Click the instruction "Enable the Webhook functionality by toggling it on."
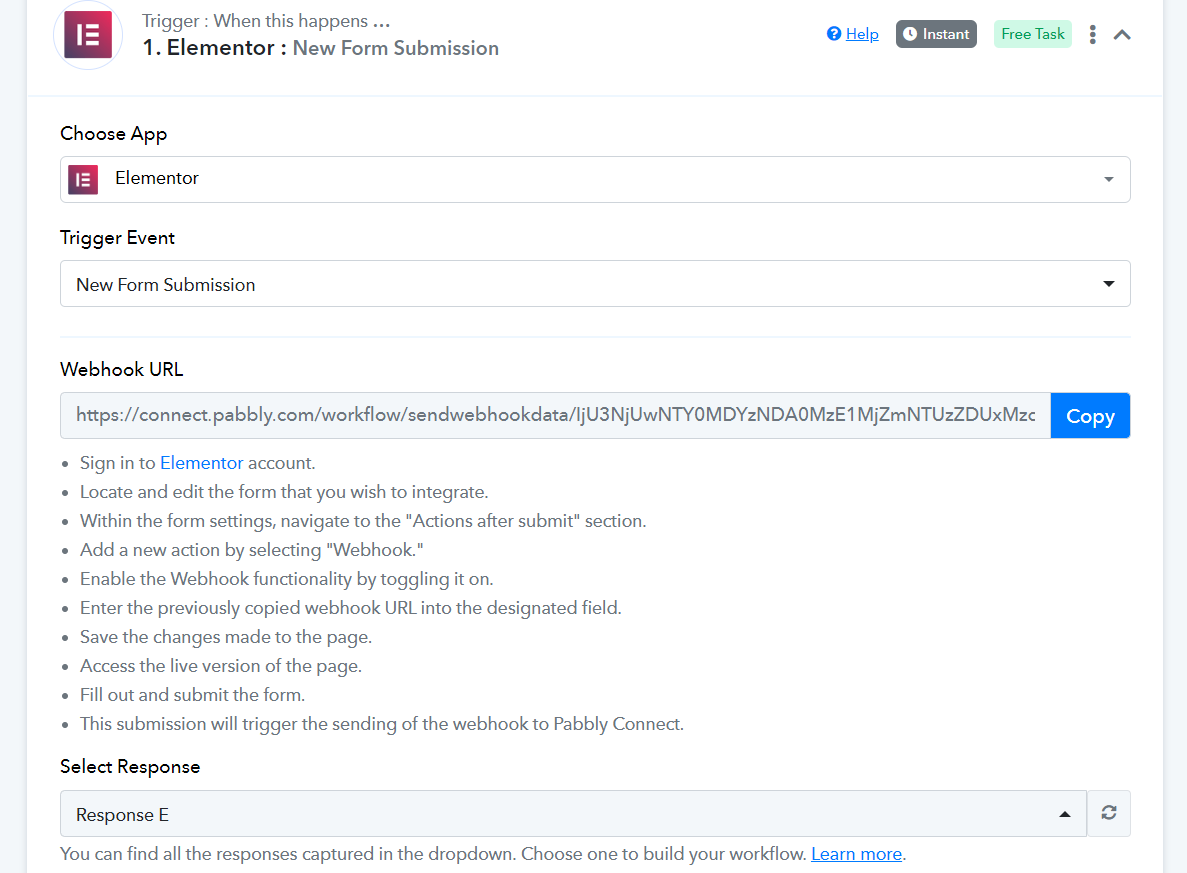The width and height of the screenshot is (1187, 873). click(287, 579)
